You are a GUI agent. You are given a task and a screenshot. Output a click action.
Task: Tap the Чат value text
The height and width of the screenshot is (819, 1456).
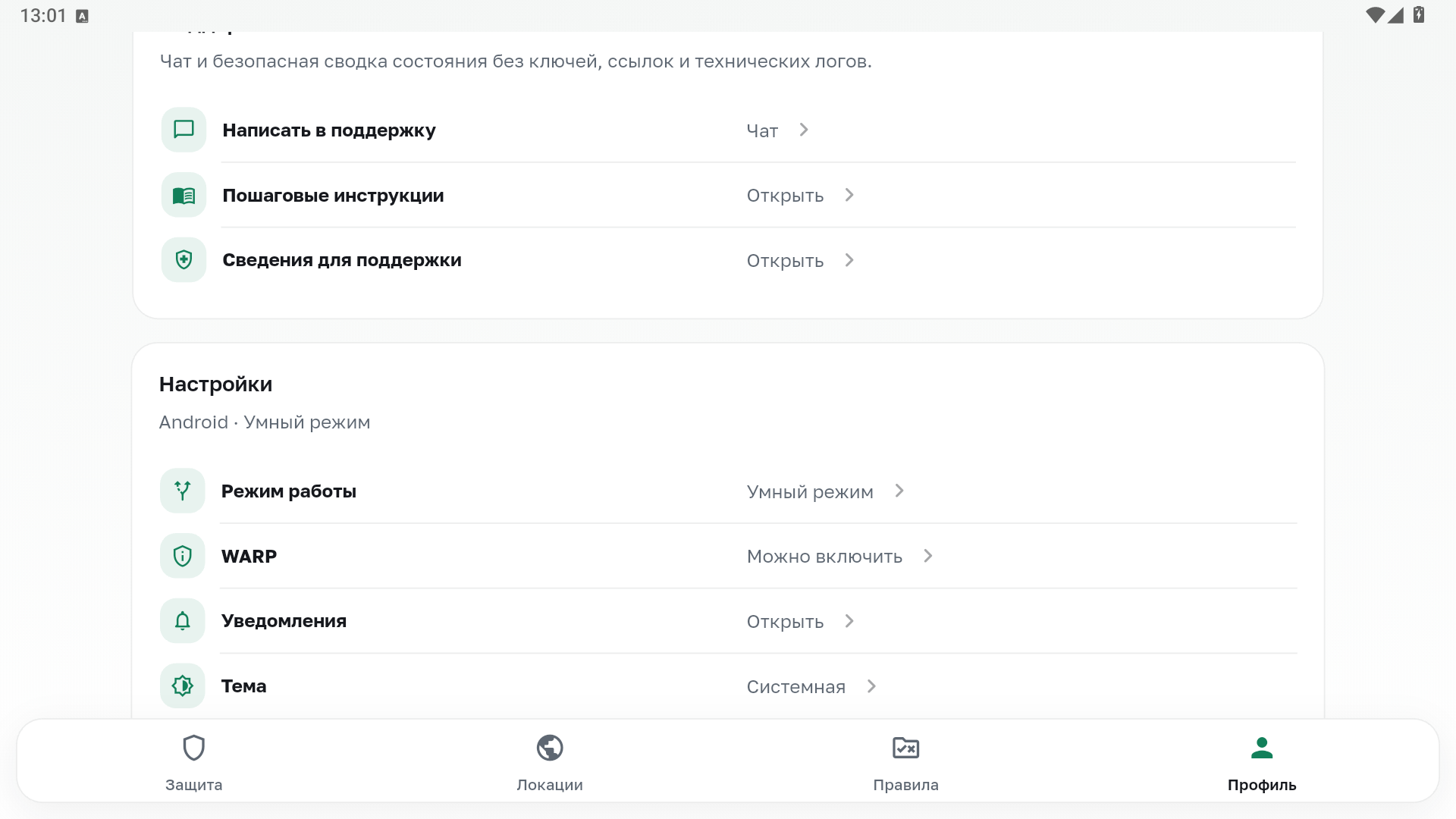click(762, 130)
